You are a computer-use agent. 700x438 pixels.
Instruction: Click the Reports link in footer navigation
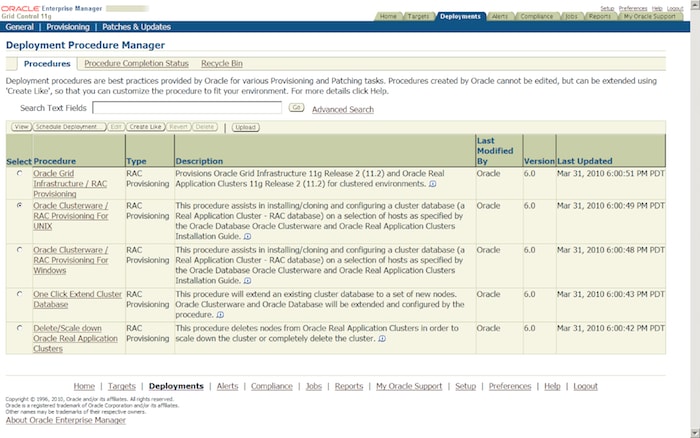[x=349, y=386]
